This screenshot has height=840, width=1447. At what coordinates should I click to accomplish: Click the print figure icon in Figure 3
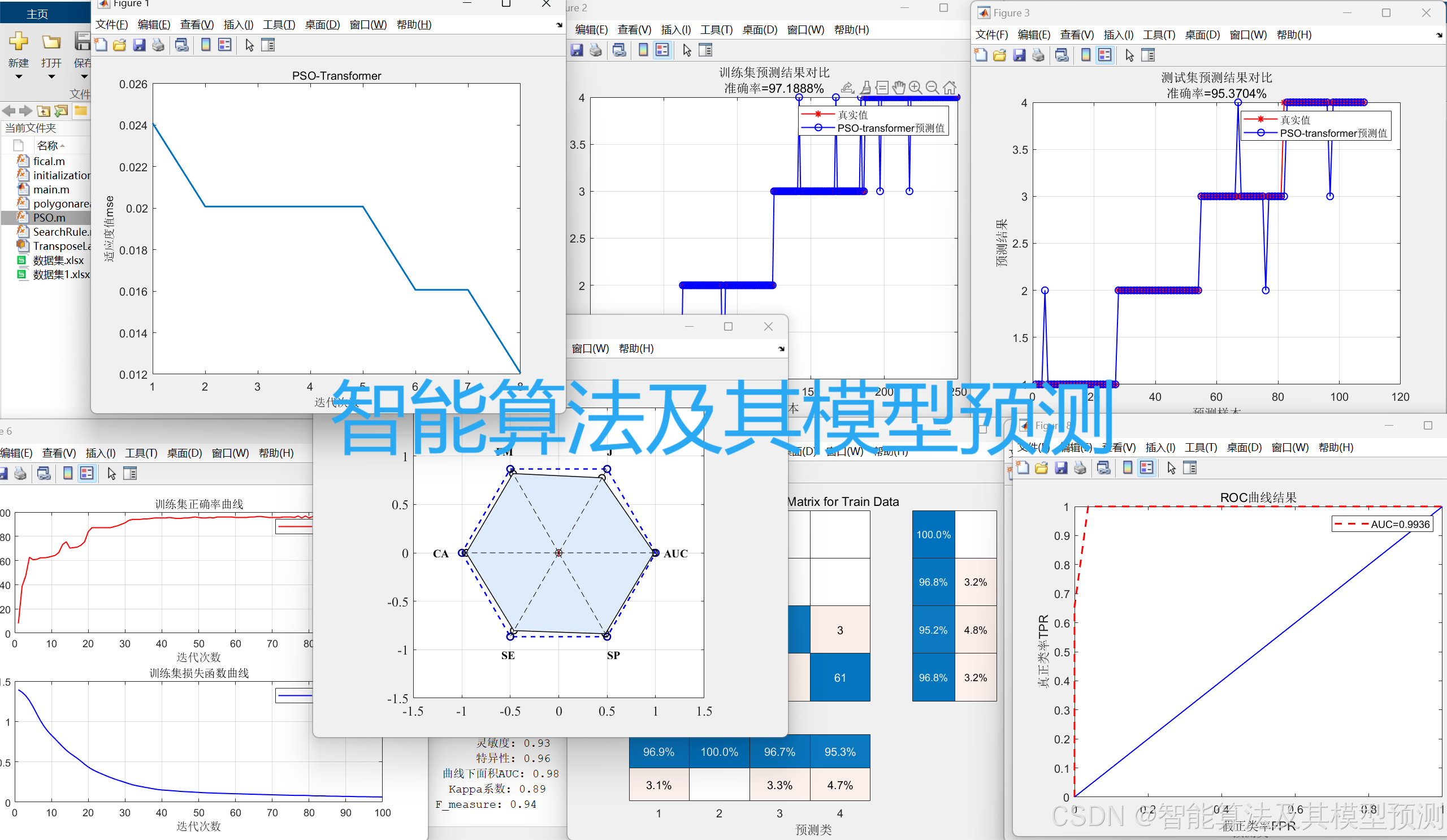pos(1038,55)
